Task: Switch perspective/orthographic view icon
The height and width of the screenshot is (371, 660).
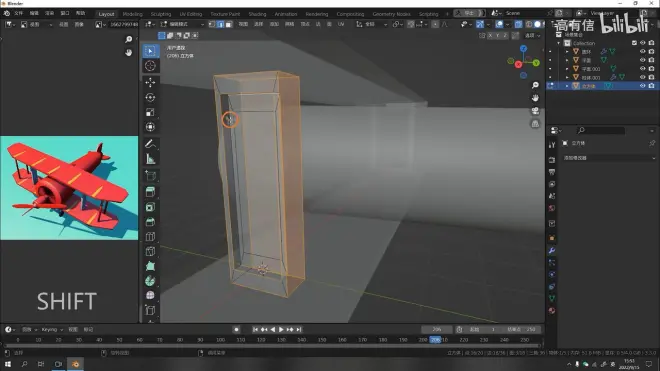Action: tap(535, 124)
